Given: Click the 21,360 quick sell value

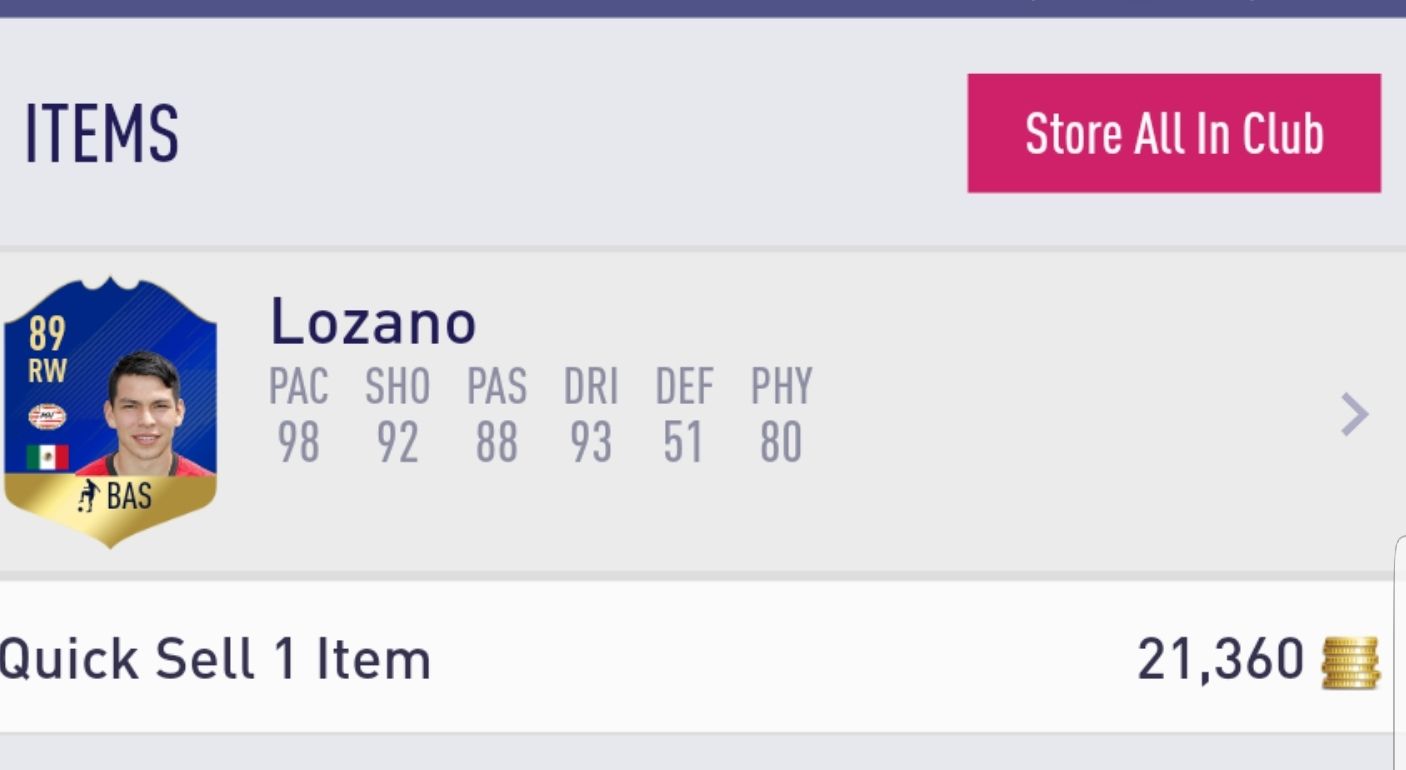Looking at the screenshot, I should (1220, 660).
